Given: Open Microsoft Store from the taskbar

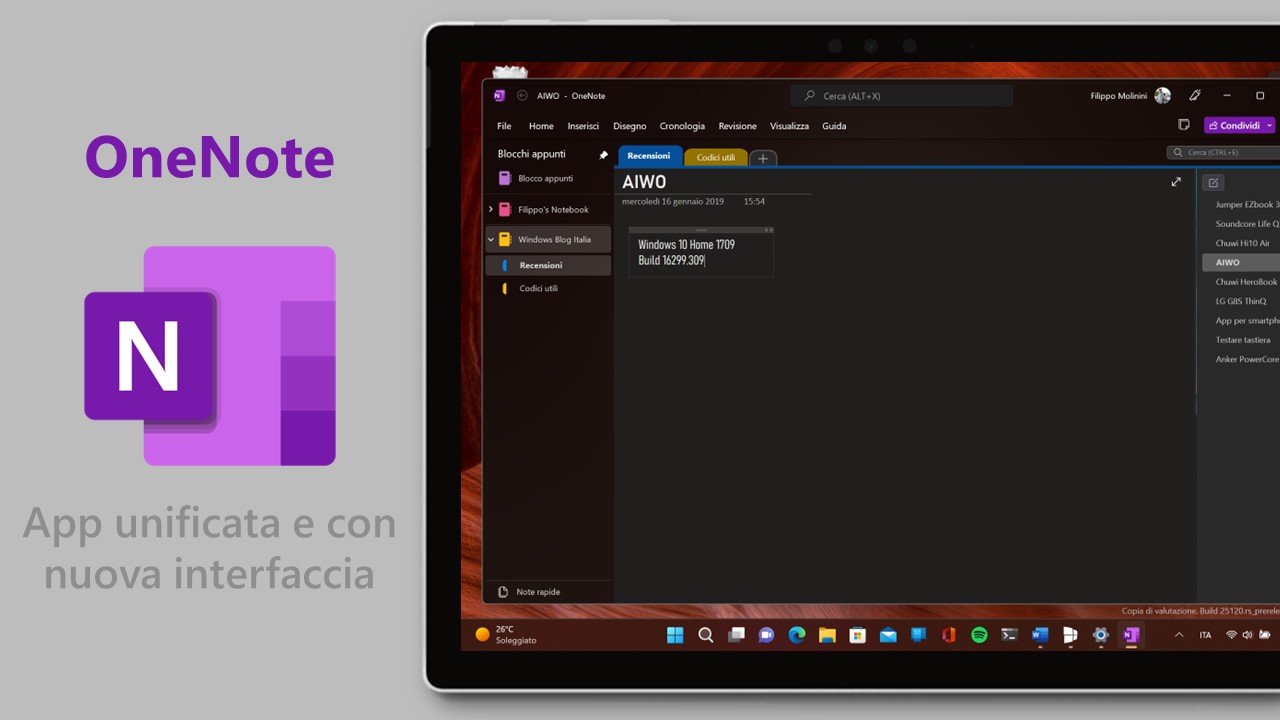Looking at the screenshot, I should click(857, 635).
